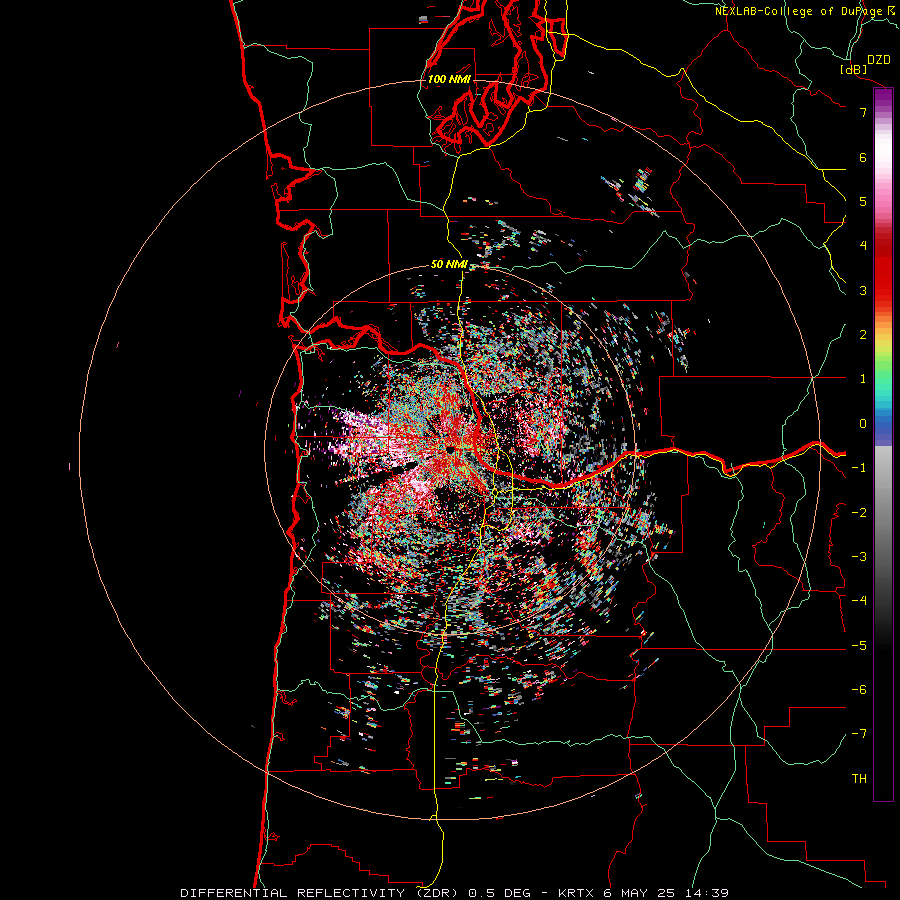Click the [dB] units label

(x=854, y=69)
